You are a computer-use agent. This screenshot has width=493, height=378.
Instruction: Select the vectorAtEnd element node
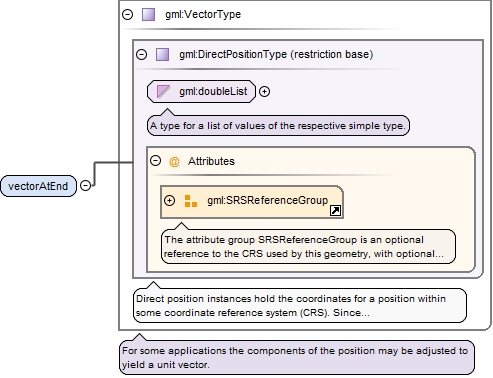pyautogui.click(x=38, y=186)
